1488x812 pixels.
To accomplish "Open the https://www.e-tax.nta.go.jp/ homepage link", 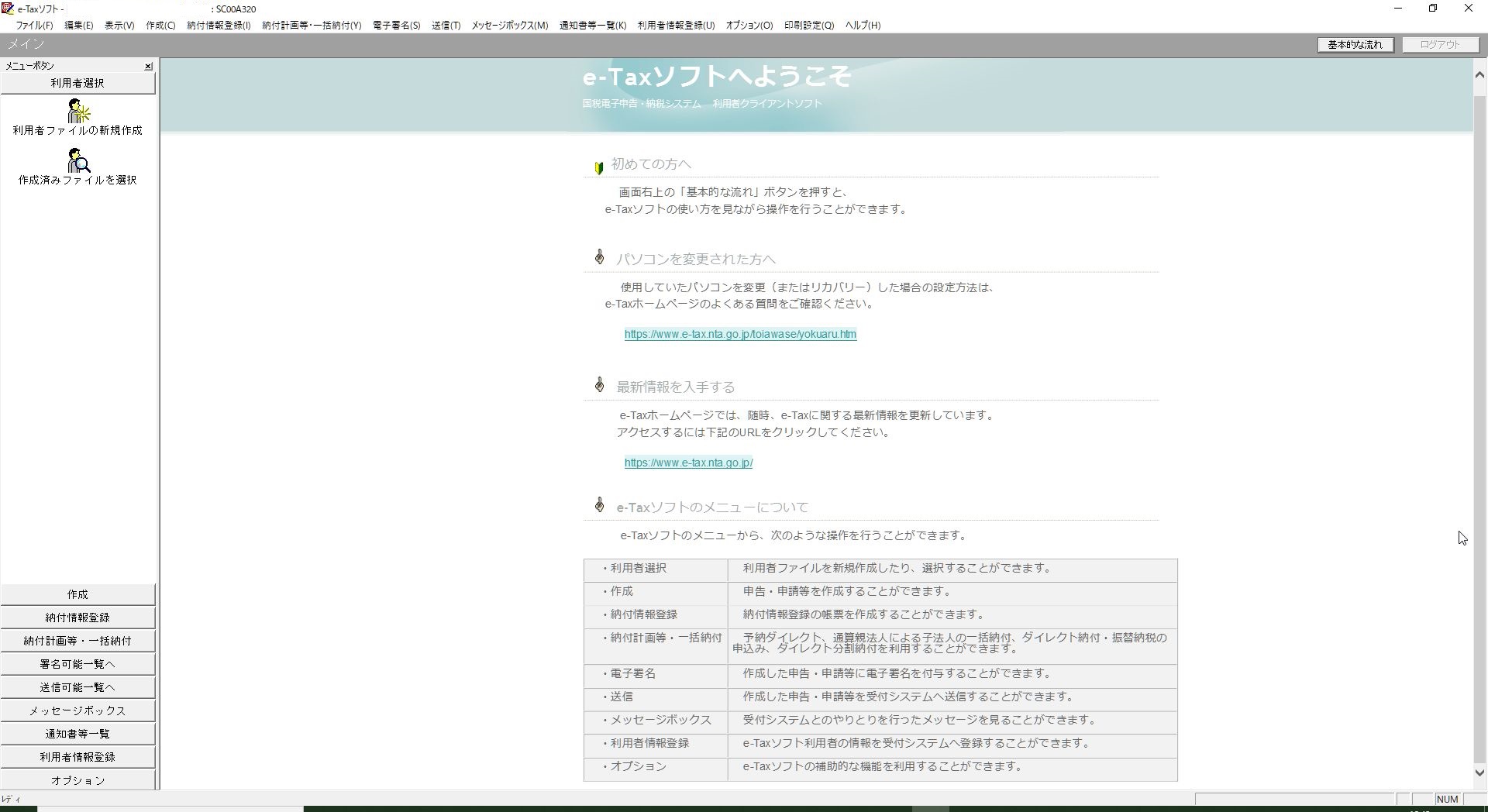I will (x=688, y=463).
